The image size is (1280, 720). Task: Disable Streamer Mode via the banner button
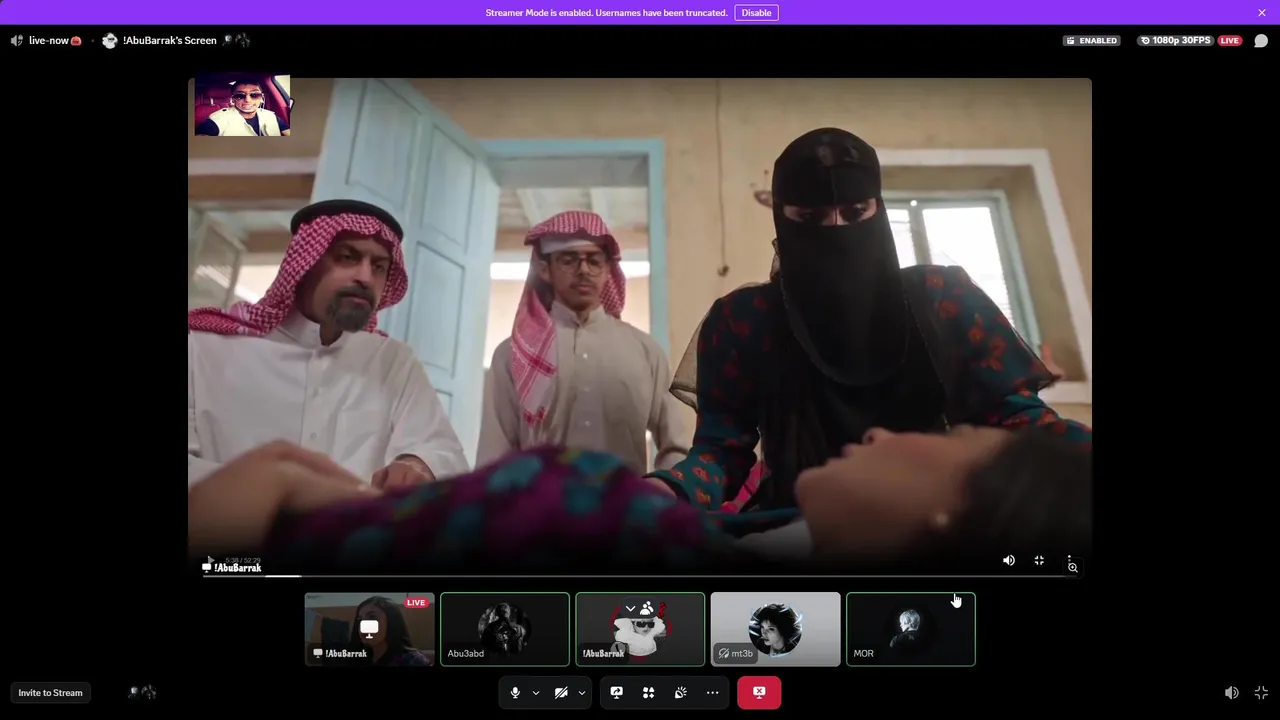pos(756,13)
